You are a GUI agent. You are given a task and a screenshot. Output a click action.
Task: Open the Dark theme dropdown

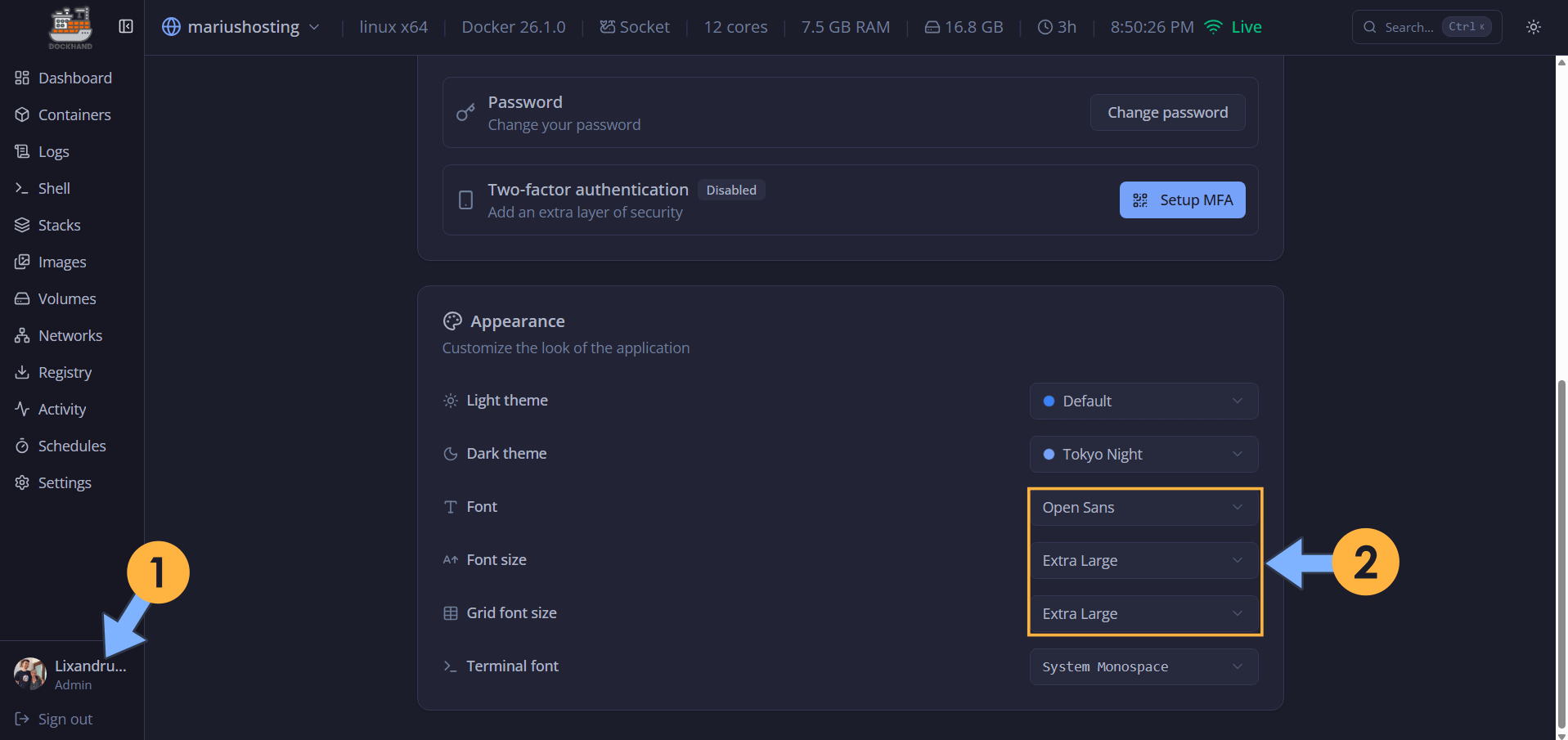1143,454
